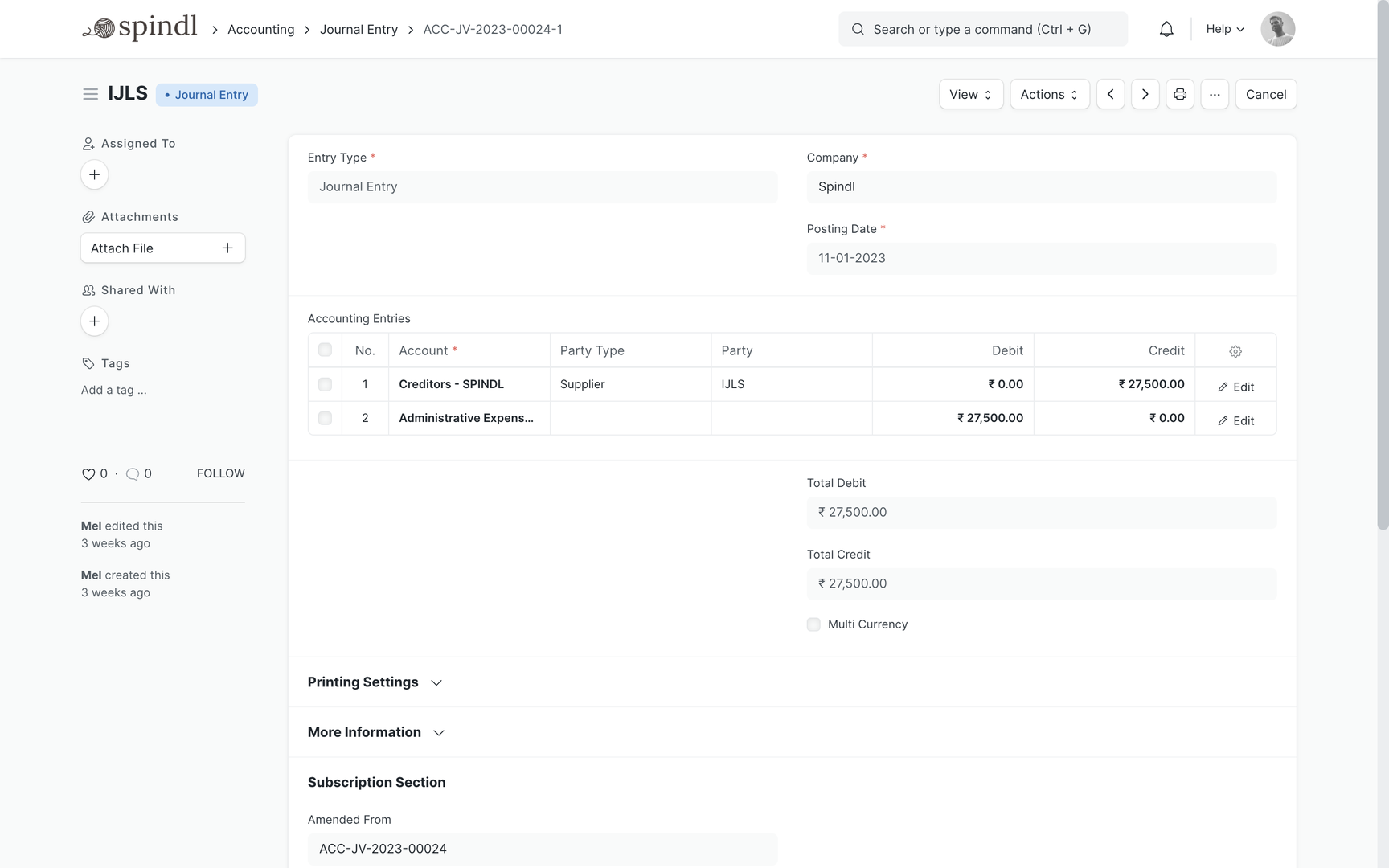This screenshot has width=1389, height=868.
Task: Add an assignee with plus button
Action: [94, 175]
